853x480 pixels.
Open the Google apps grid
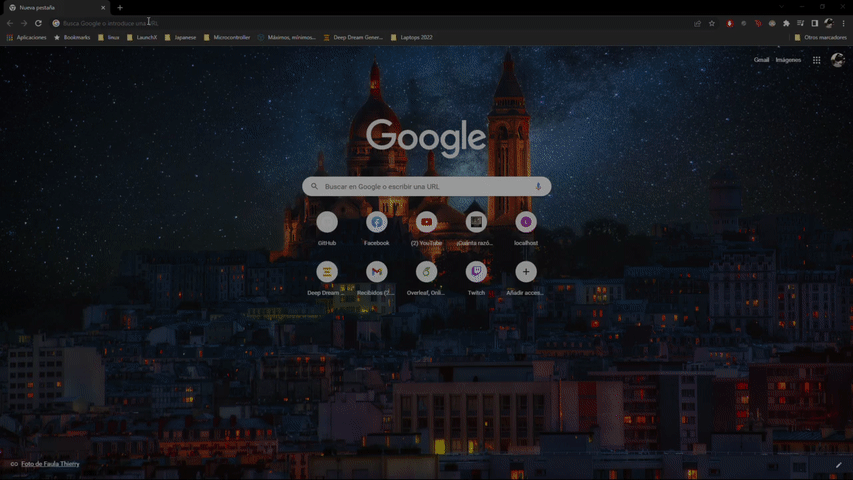[817, 60]
